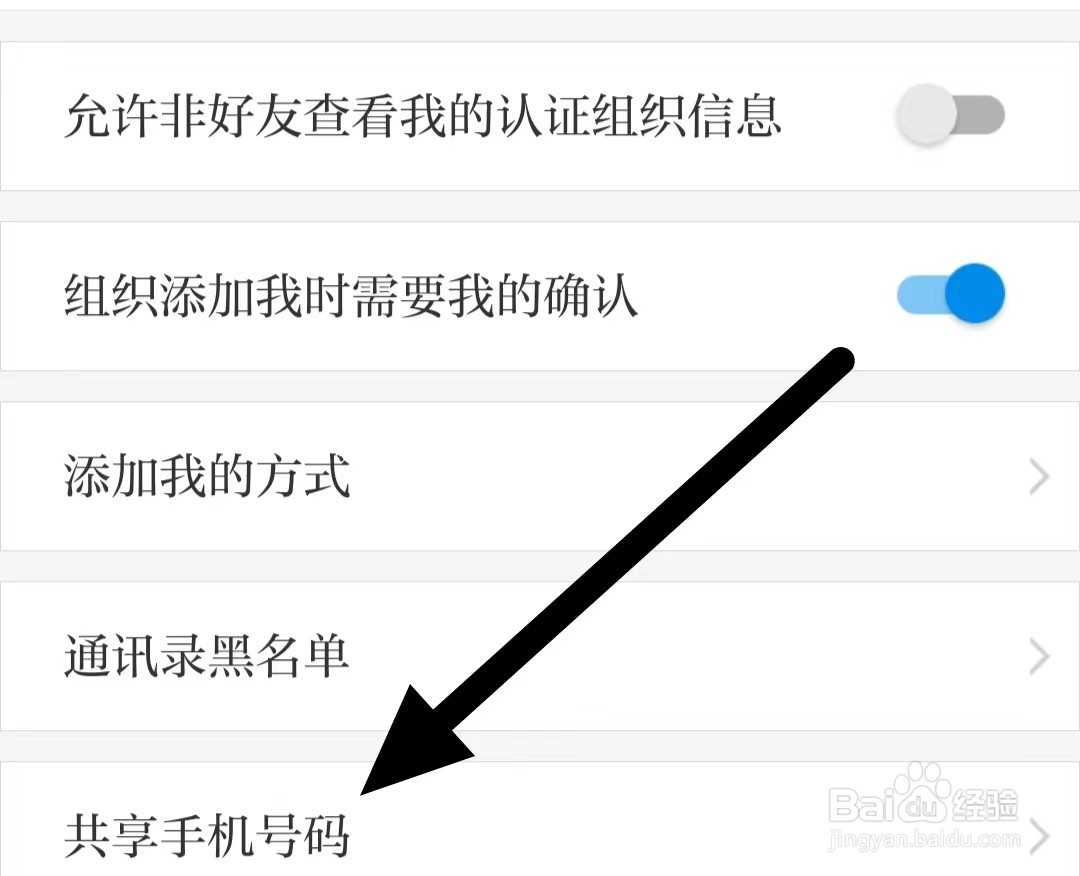
Task: Tap the blue knob of the enabled toggle
Action: tap(975, 294)
